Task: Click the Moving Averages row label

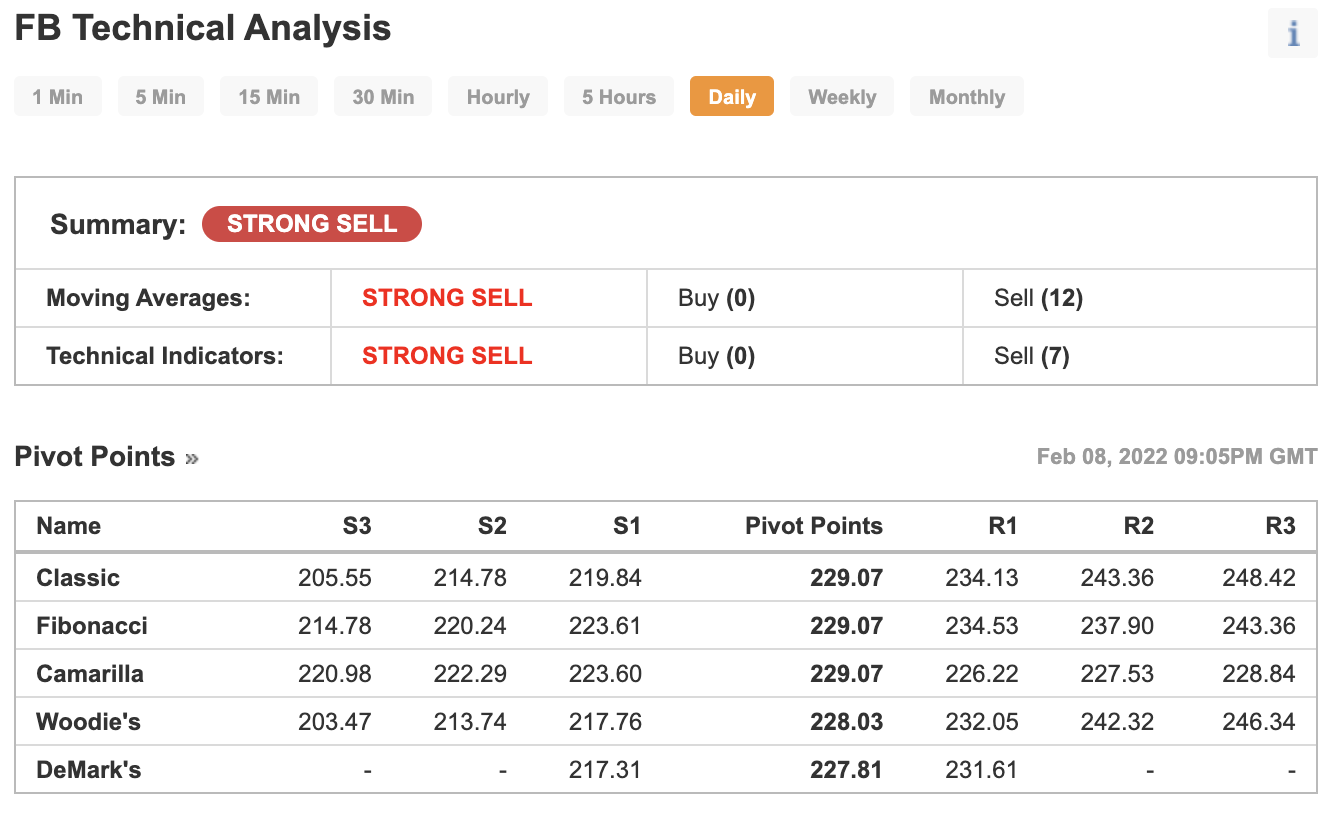Action: (148, 298)
